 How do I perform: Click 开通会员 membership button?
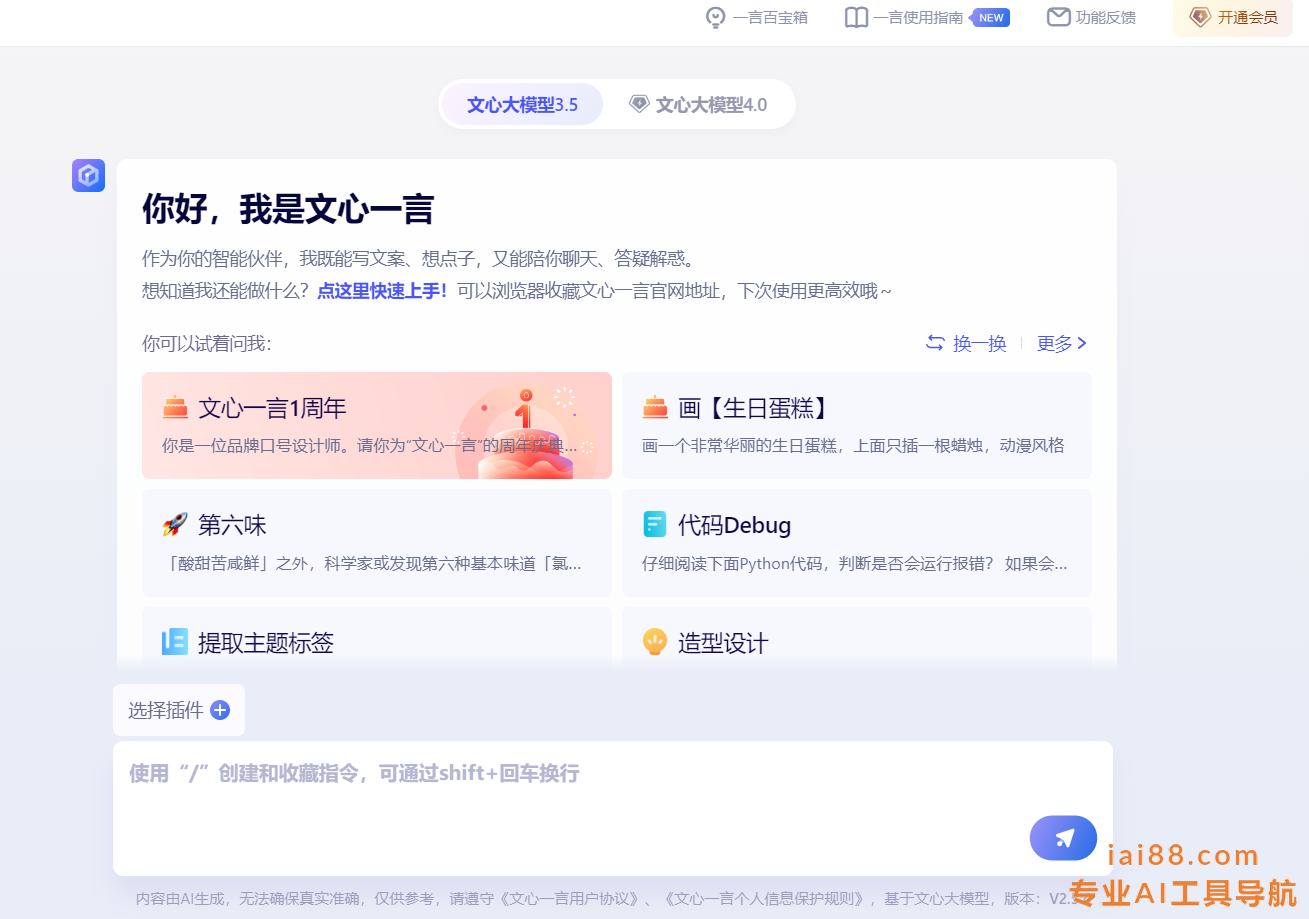point(1232,17)
